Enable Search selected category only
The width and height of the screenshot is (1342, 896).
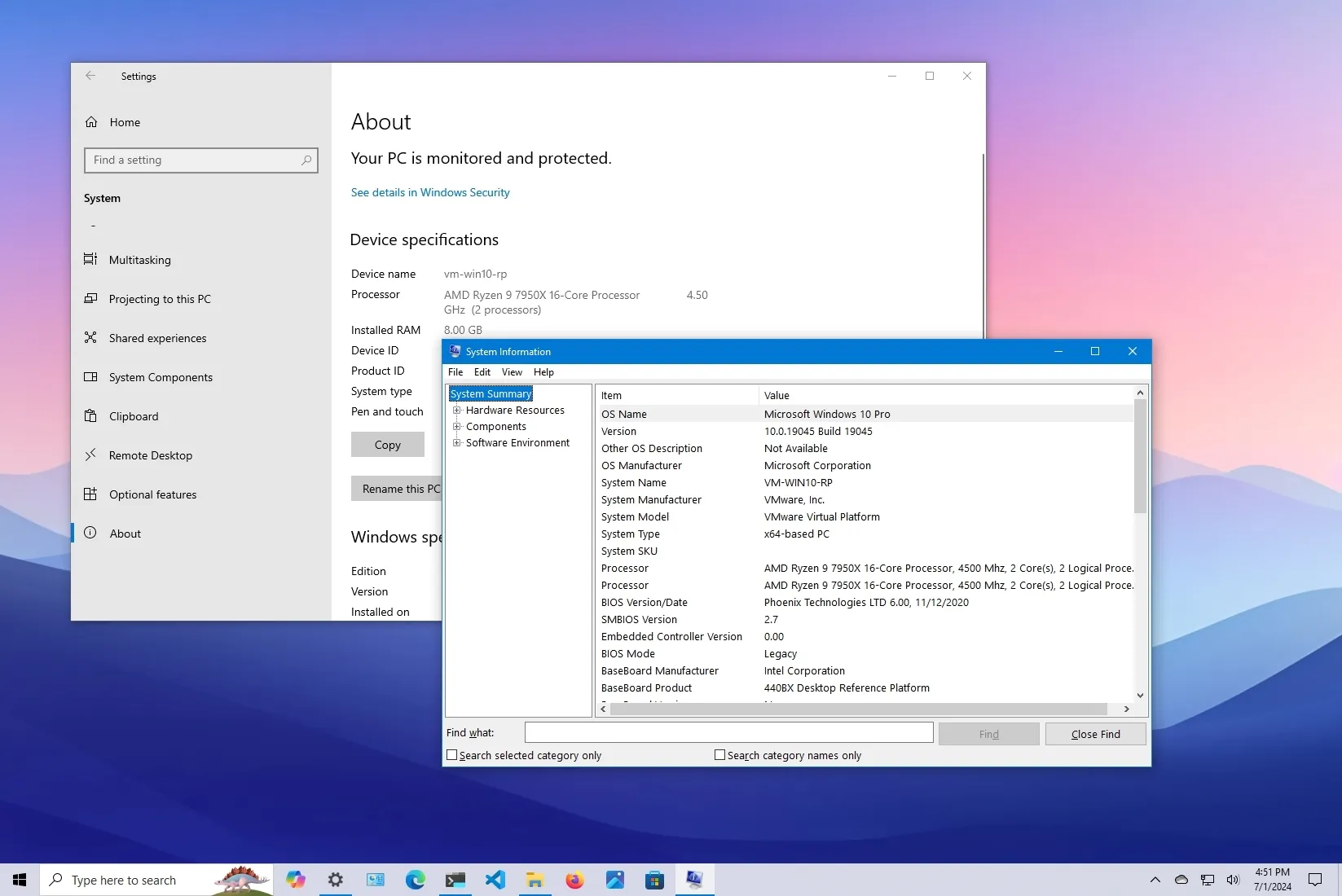pyautogui.click(x=452, y=754)
